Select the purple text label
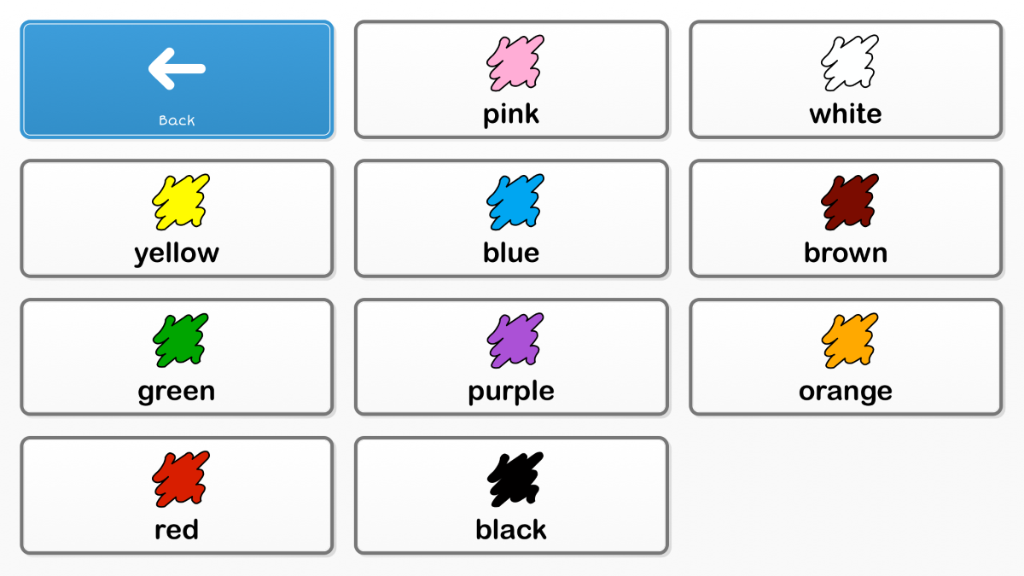The height and width of the screenshot is (576, 1024). [511, 392]
